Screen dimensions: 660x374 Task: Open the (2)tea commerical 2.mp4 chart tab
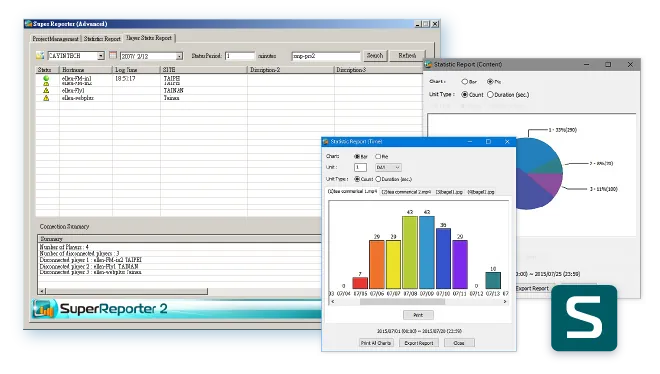tap(406, 192)
